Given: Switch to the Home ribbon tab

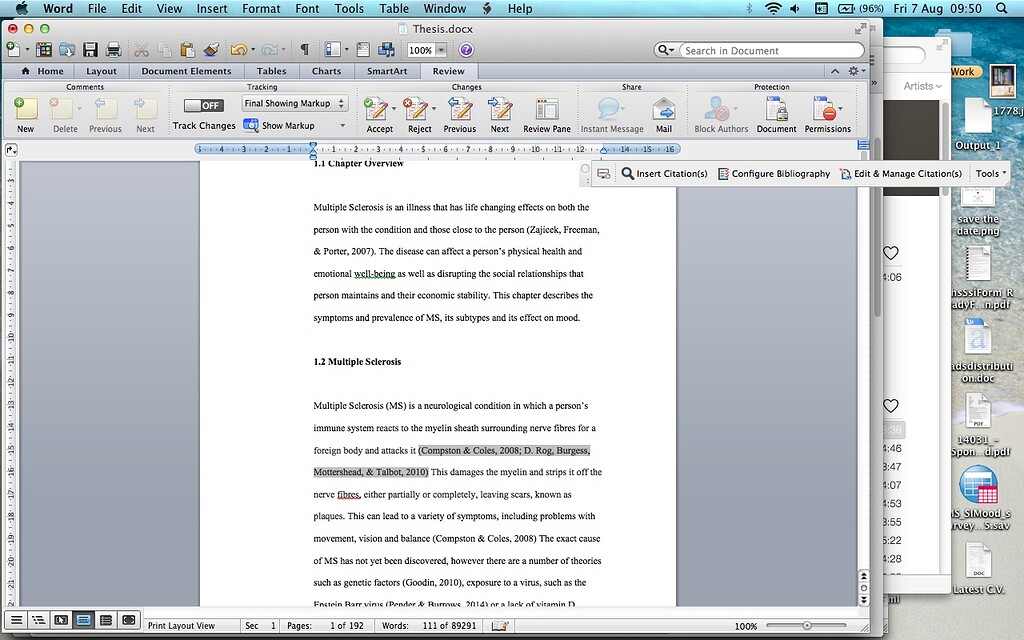Looking at the screenshot, I should coord(46,71).
